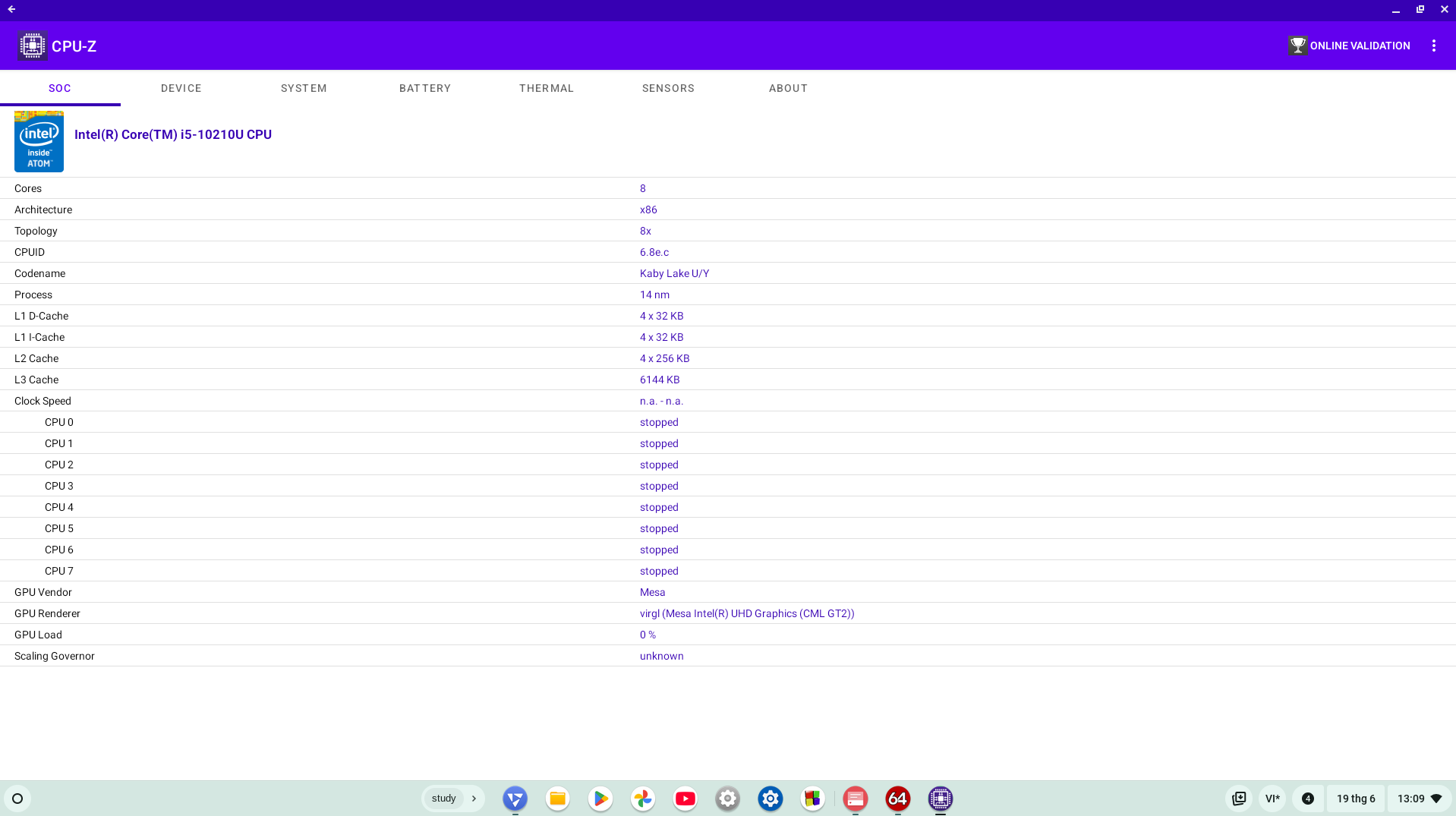Viewport: 1456px width, 816px height.
Task: Click the GPU Vendor Mesa value
Action: click(652, 592)
